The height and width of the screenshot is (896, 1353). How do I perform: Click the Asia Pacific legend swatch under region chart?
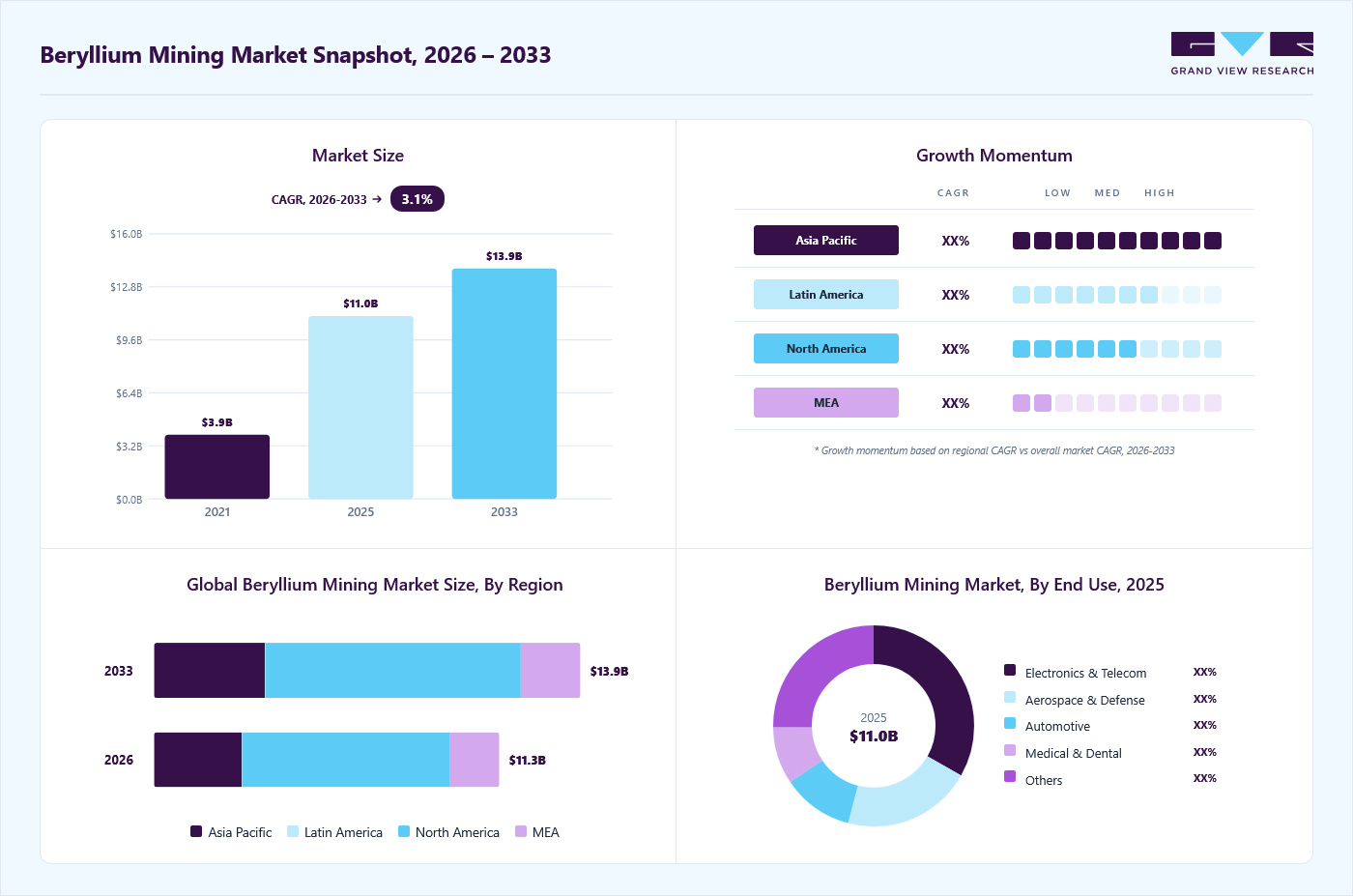[x=196, y=831]
